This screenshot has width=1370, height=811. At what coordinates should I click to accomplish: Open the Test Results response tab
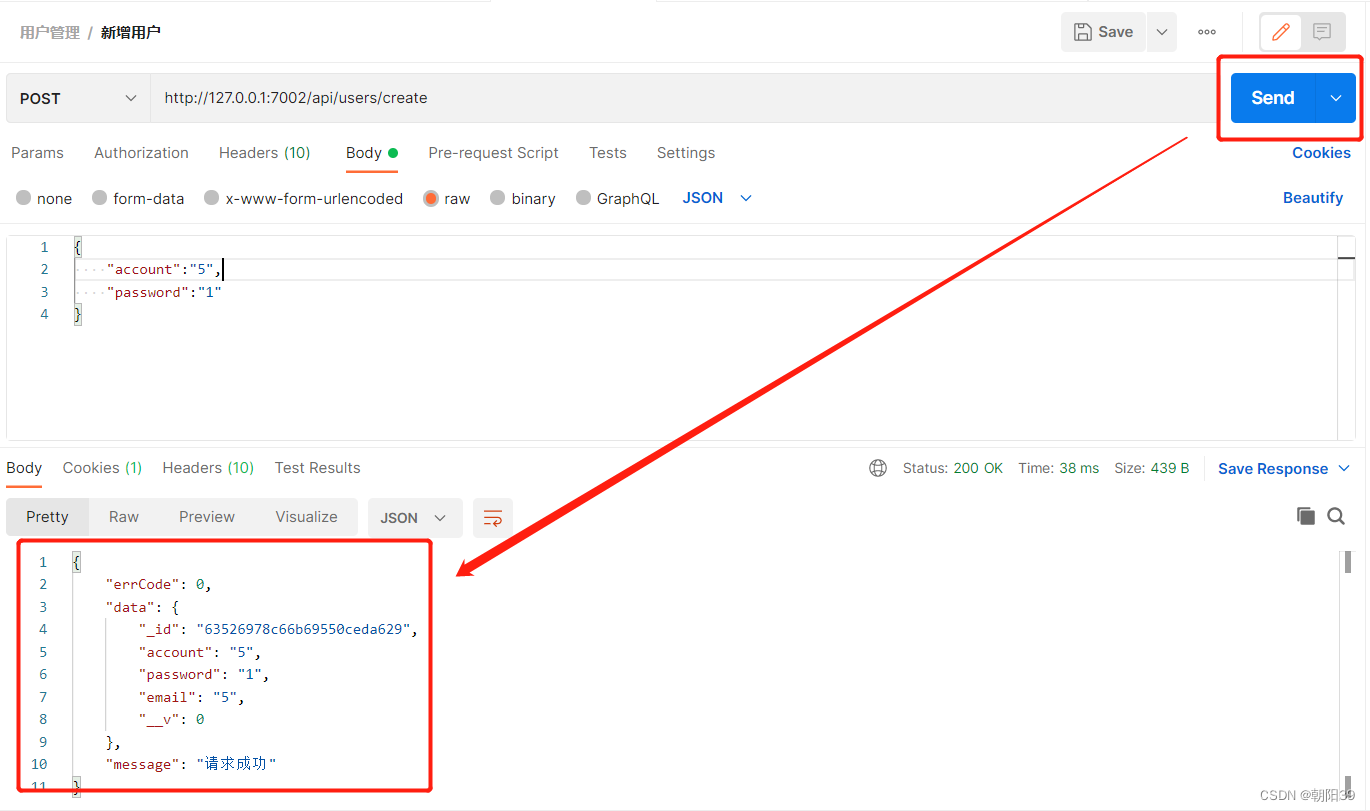[317, 468]
